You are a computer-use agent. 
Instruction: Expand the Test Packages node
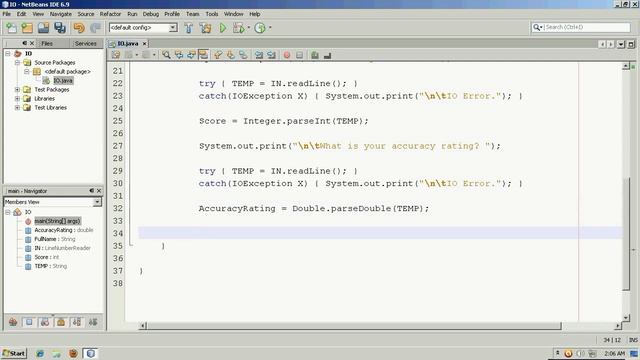click(17, 89)
